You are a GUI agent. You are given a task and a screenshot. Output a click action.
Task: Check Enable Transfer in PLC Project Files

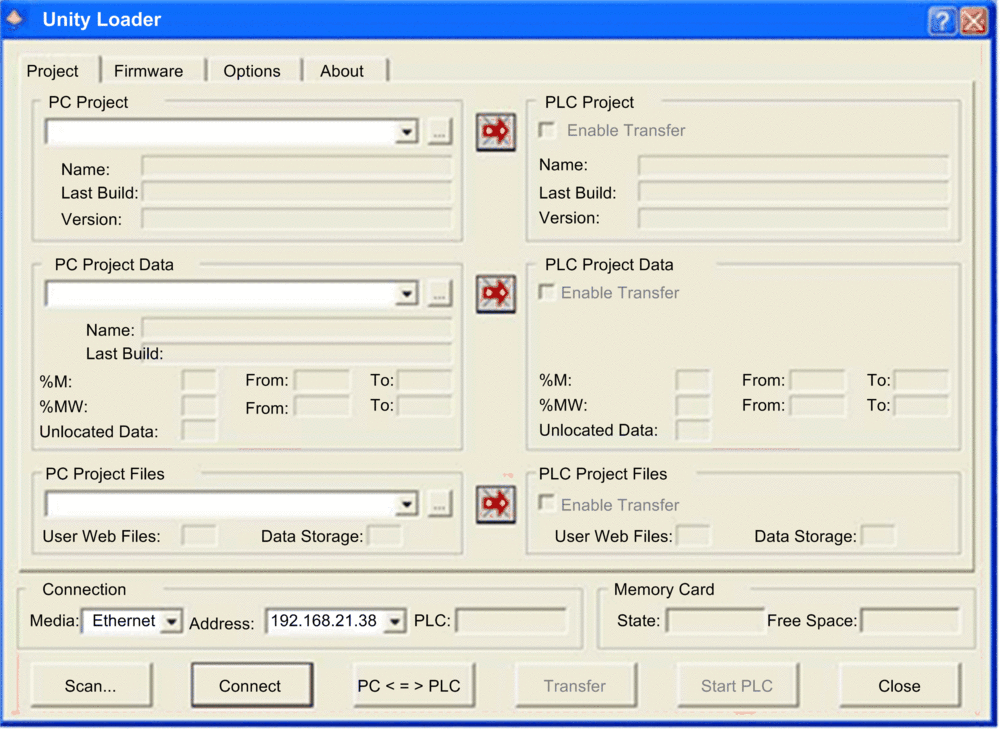click(x=547, y=504)
